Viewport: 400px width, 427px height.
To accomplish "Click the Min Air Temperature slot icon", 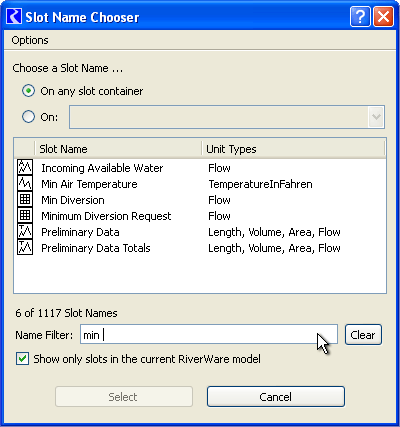I will 25,183.
